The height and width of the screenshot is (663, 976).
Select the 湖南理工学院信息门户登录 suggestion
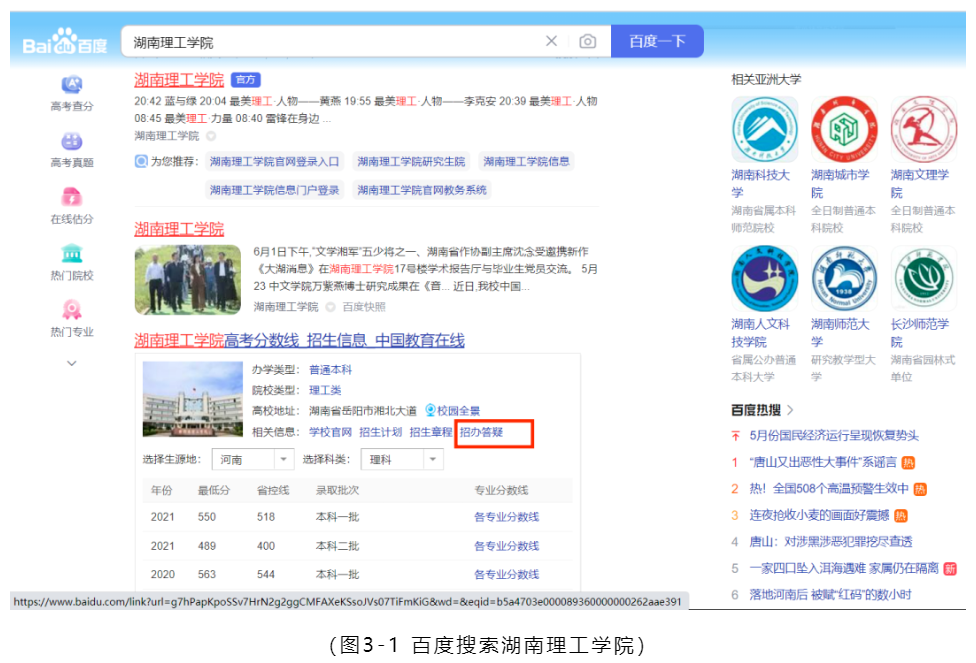point(274,190)
